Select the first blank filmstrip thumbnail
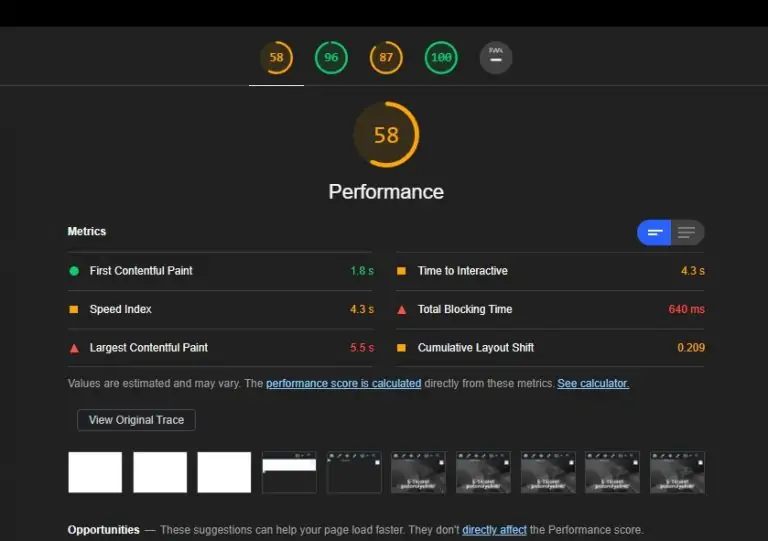The width and height of the screenshot is (768, 541). coord(95,472)
